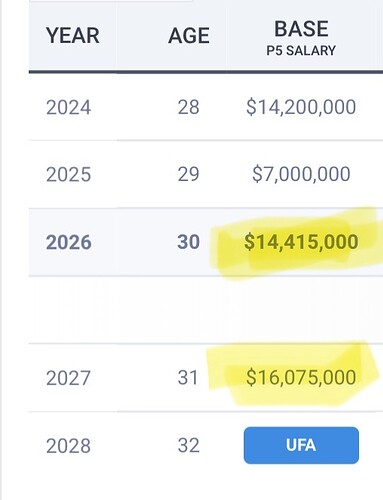Click the 2024 year cell

click(68, 107)
